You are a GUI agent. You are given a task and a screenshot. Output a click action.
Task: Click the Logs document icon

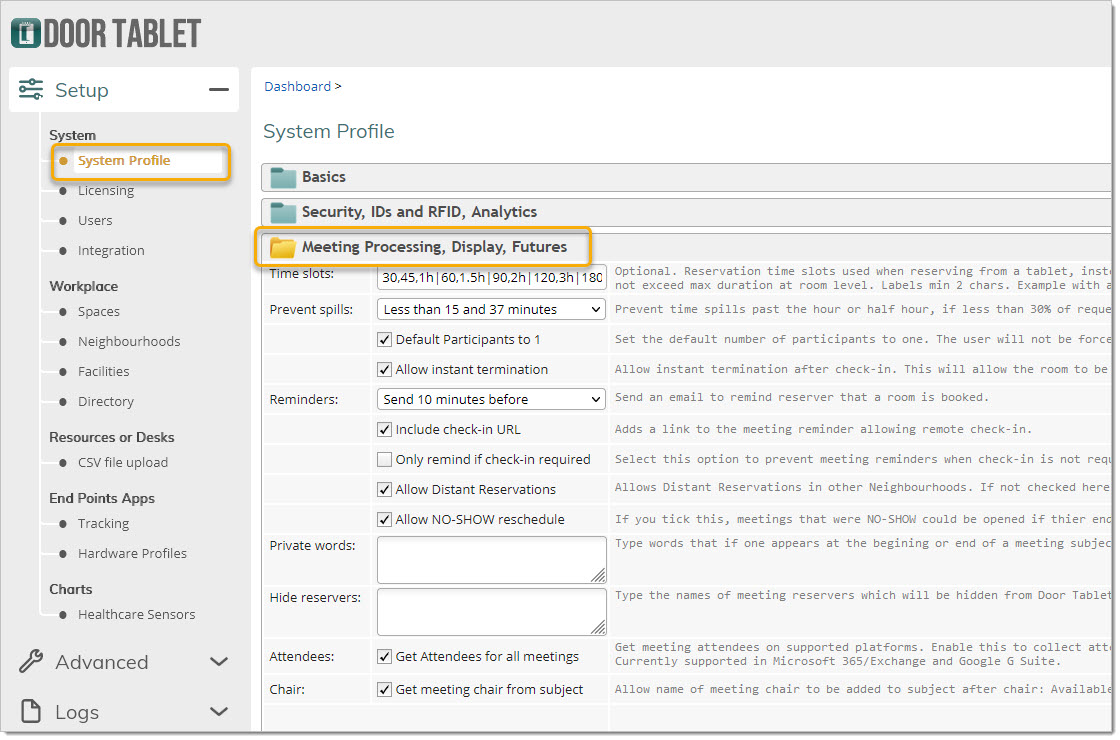[x=31, y=712]
